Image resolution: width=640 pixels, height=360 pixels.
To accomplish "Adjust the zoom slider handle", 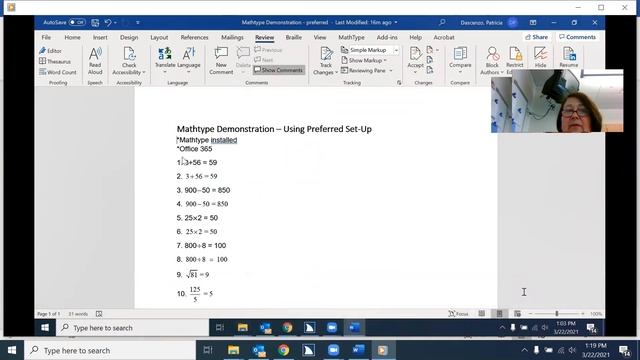I will (557, 313).
